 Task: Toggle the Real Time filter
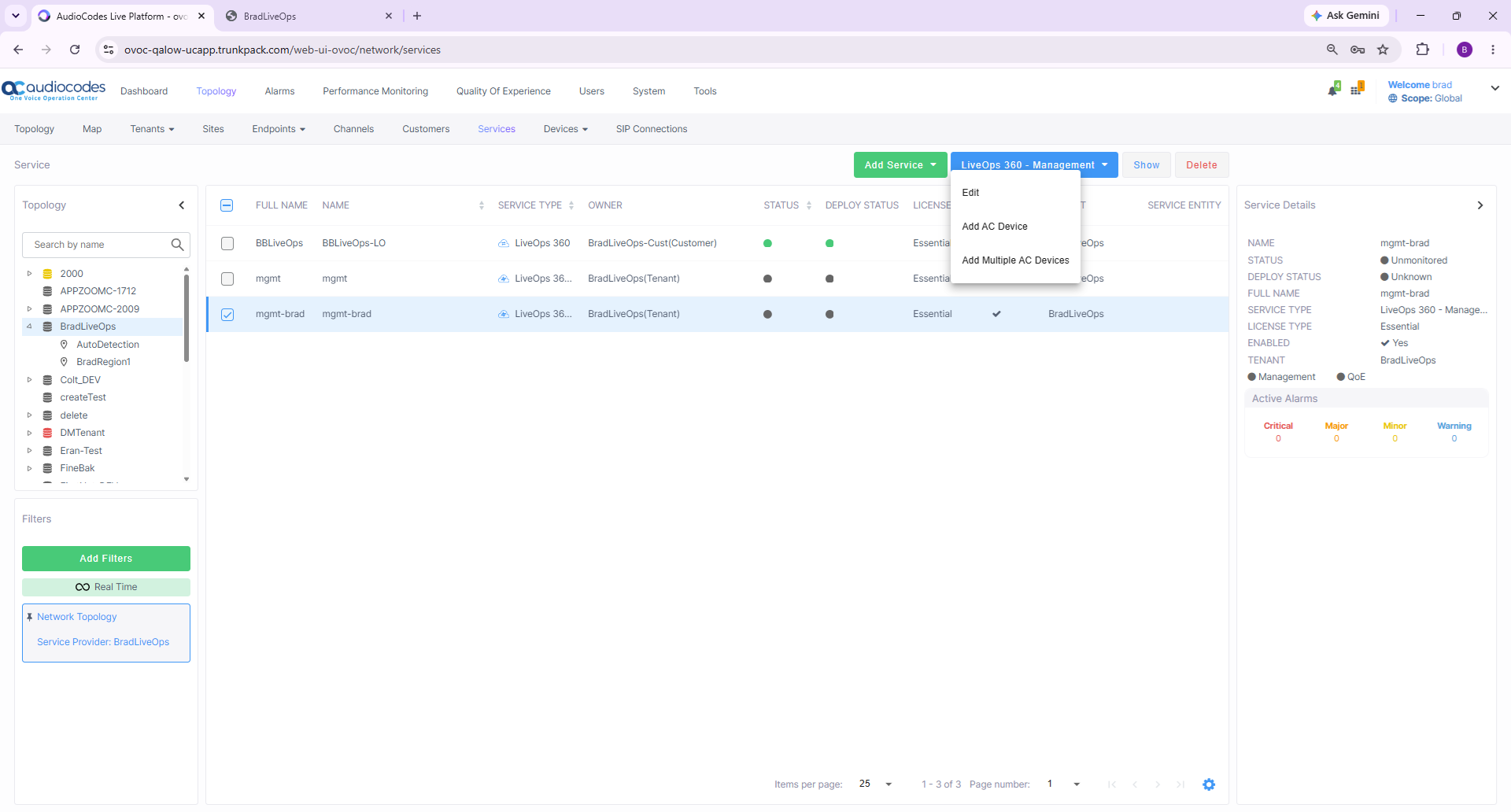(x=106, y=587)
